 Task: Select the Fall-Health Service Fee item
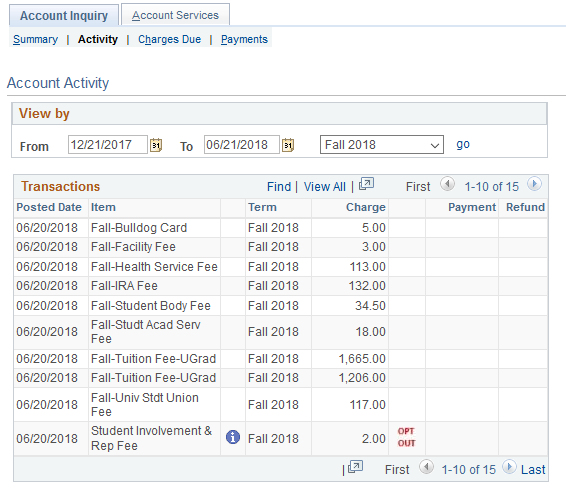pos(154,267)
